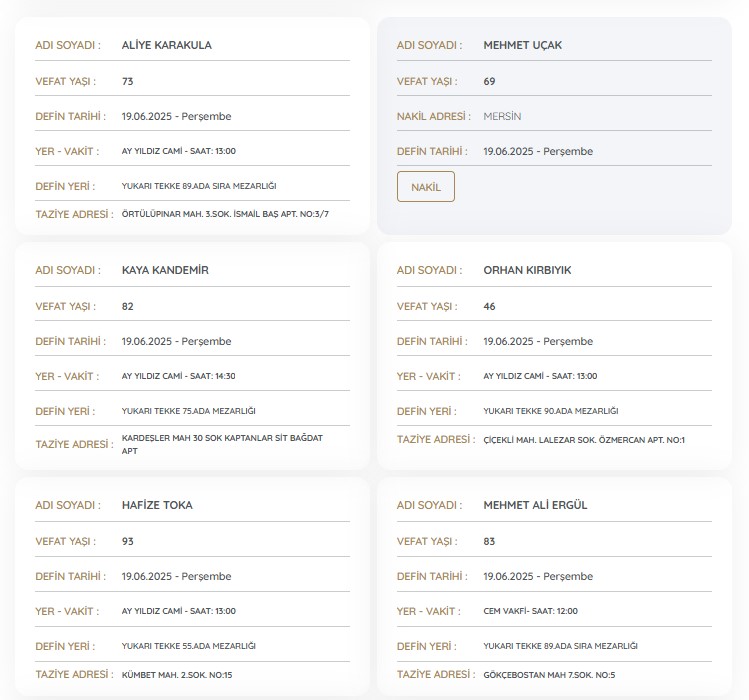Click Aliye Karakula's burial date 19.06.2025

(176, 117)
